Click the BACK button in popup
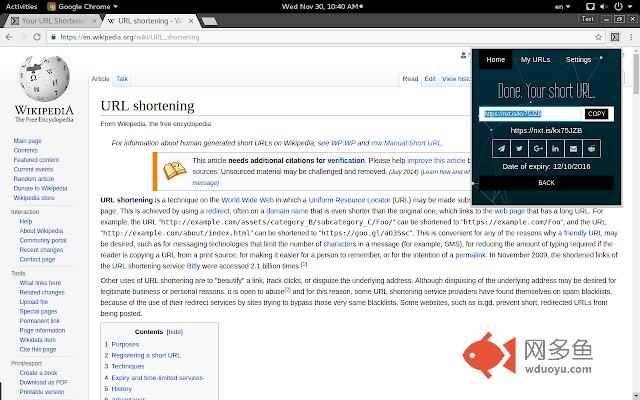The image size is (640, 400). [546, 183]
